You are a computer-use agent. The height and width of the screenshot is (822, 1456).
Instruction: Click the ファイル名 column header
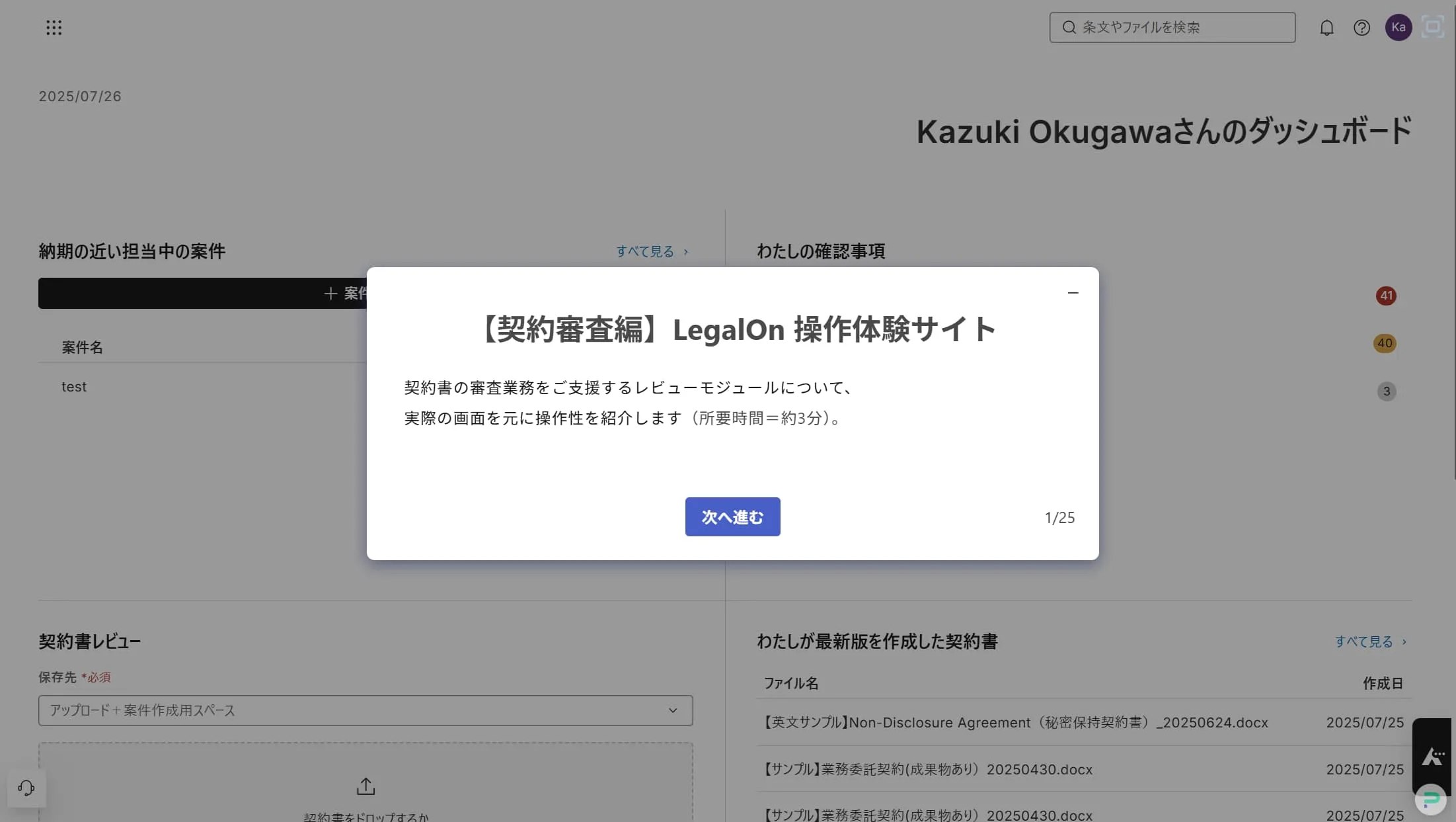(x=790, y=683)
